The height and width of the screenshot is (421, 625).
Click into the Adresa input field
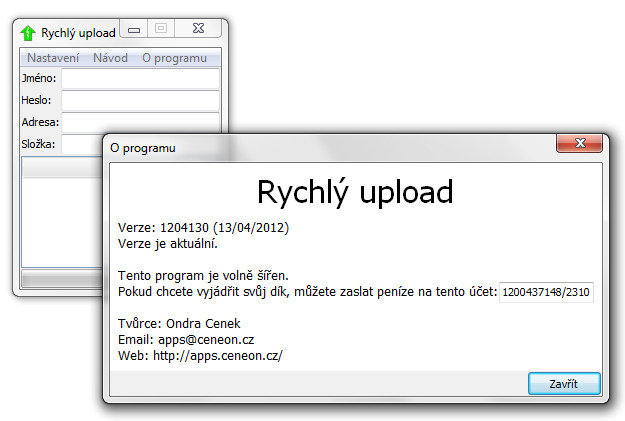140,122
